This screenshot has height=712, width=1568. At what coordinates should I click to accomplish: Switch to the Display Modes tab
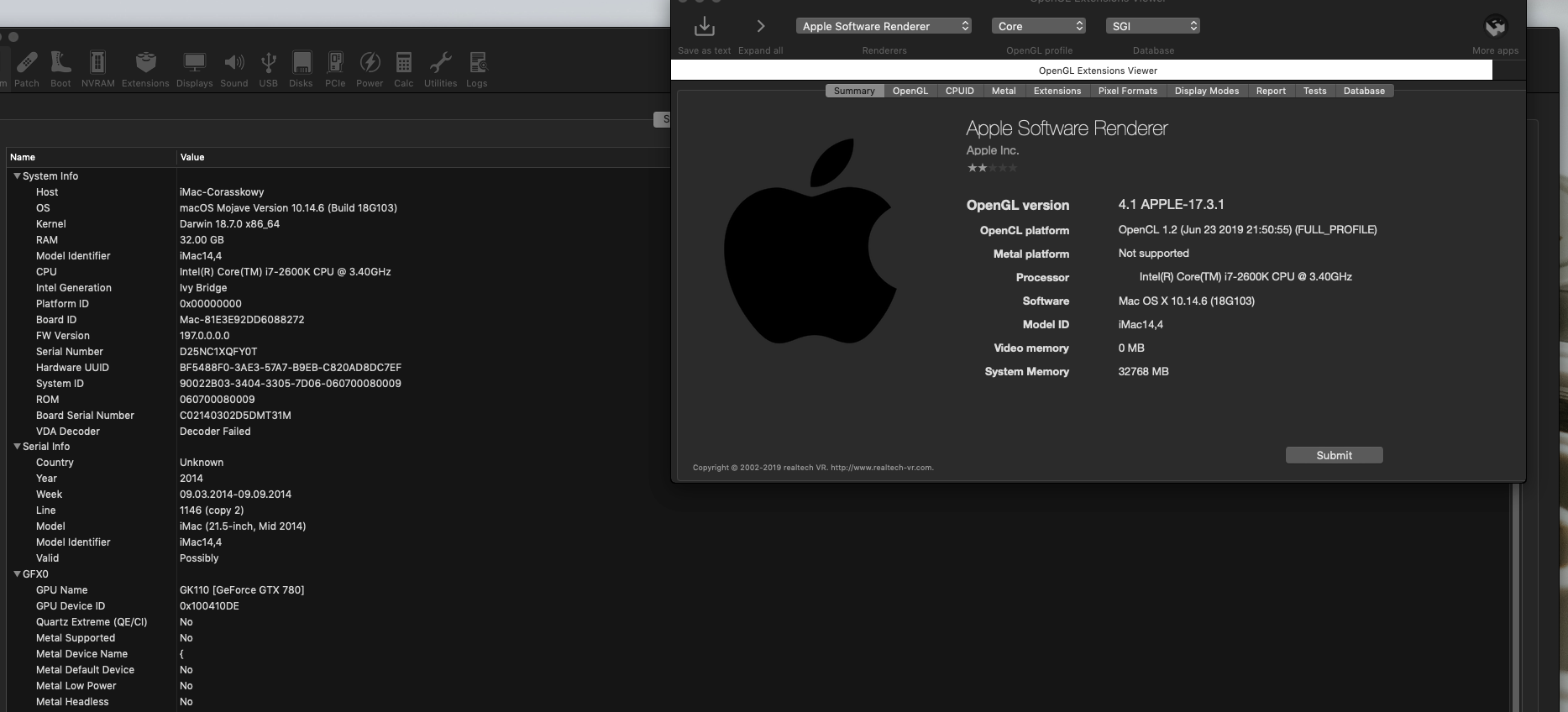point(1207,91)
